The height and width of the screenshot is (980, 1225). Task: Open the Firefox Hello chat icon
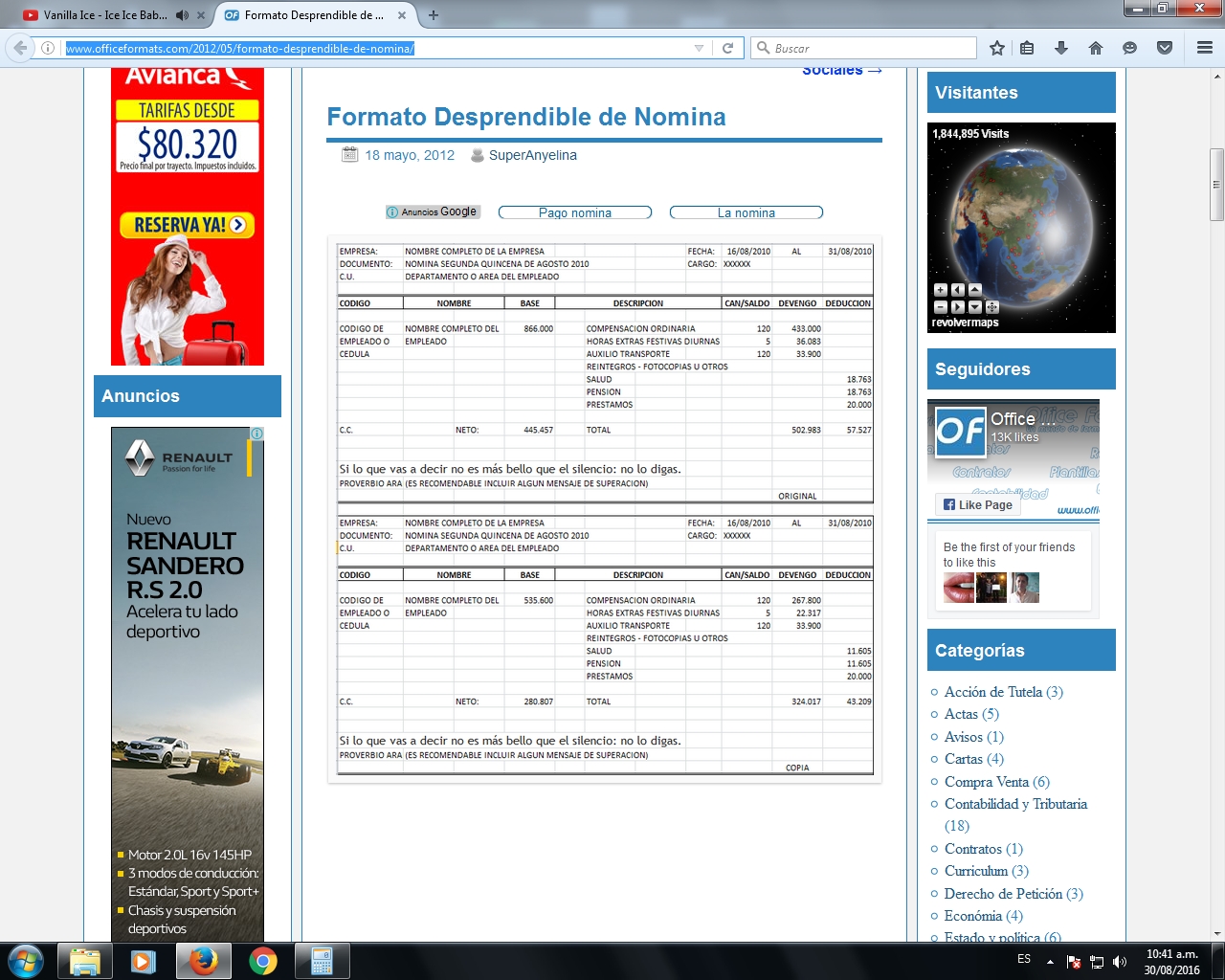point(1130,47)
